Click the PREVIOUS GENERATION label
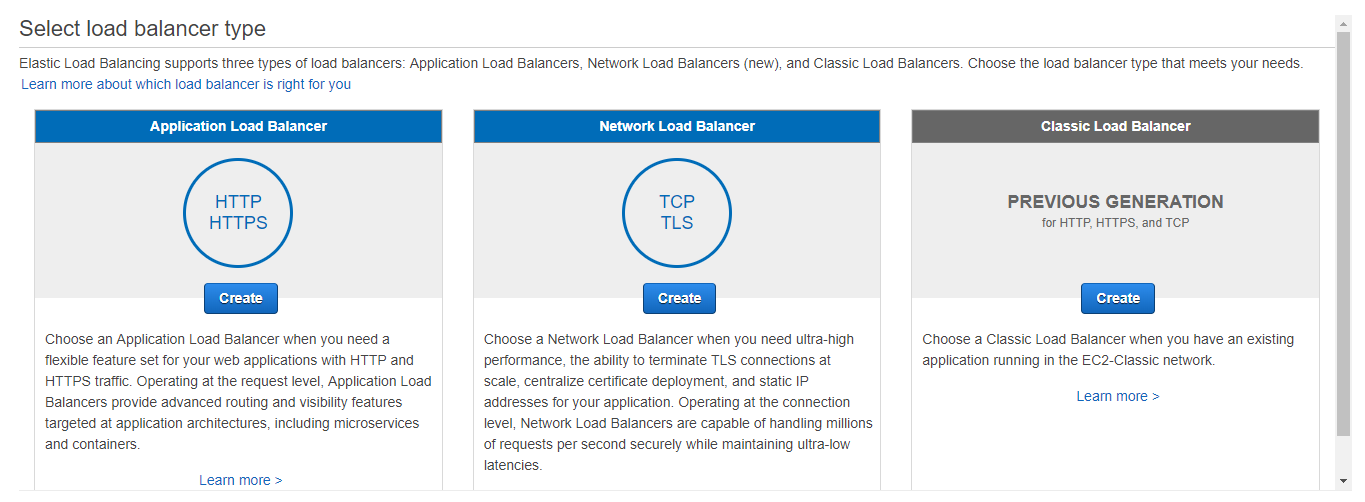The height and width of the screenshot is (502, 1365). point(1116,202)
